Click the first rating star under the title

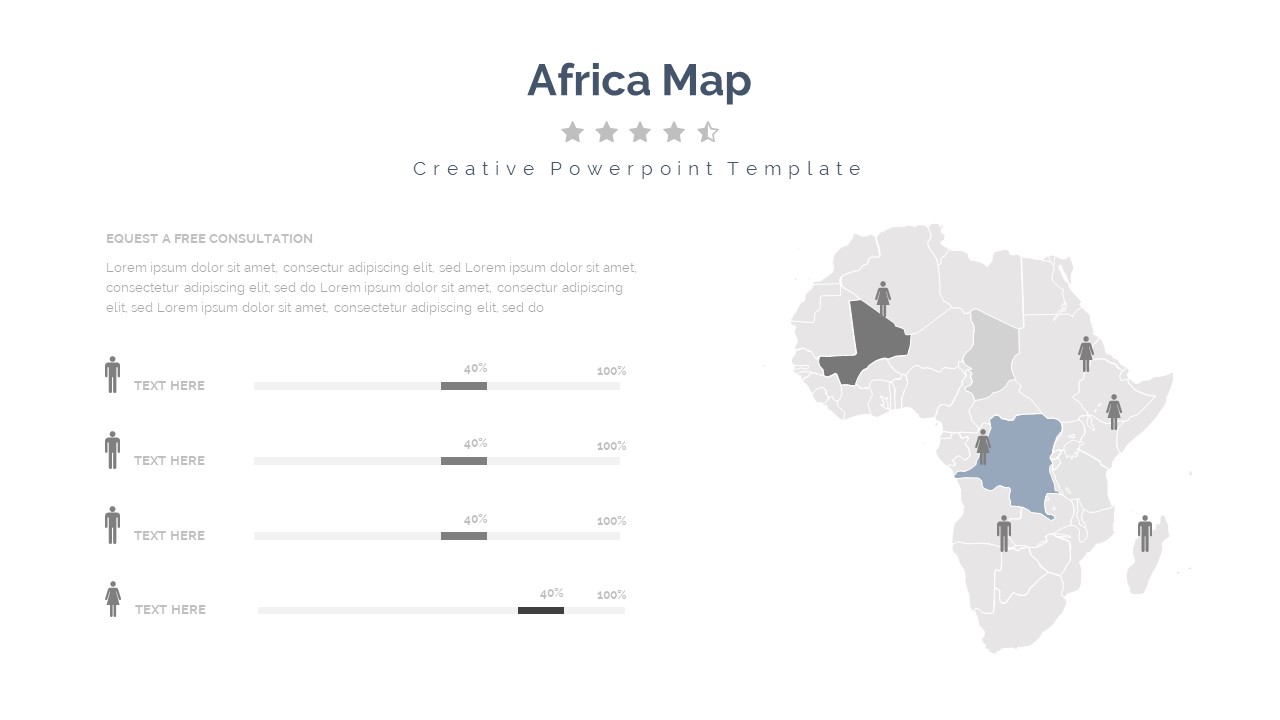click(572, 132)
